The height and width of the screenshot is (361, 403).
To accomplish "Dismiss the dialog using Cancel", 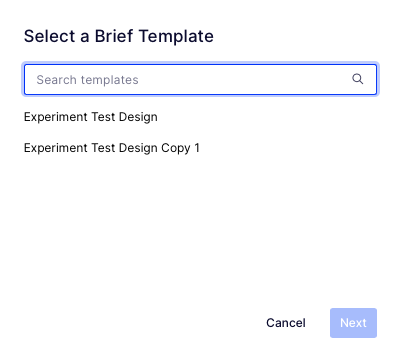I will point(286,323).
